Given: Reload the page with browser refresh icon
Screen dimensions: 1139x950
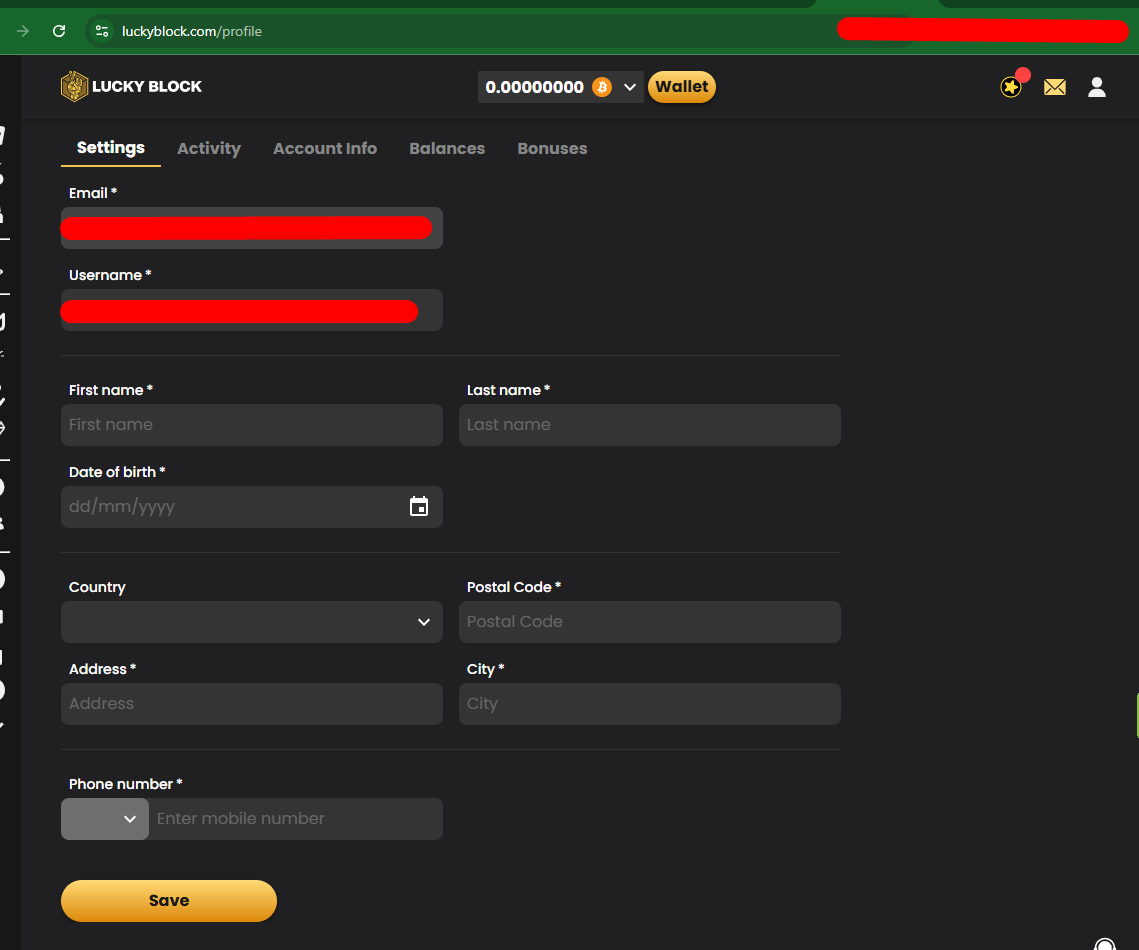Looking at the screenshot, I should (59, 31).
